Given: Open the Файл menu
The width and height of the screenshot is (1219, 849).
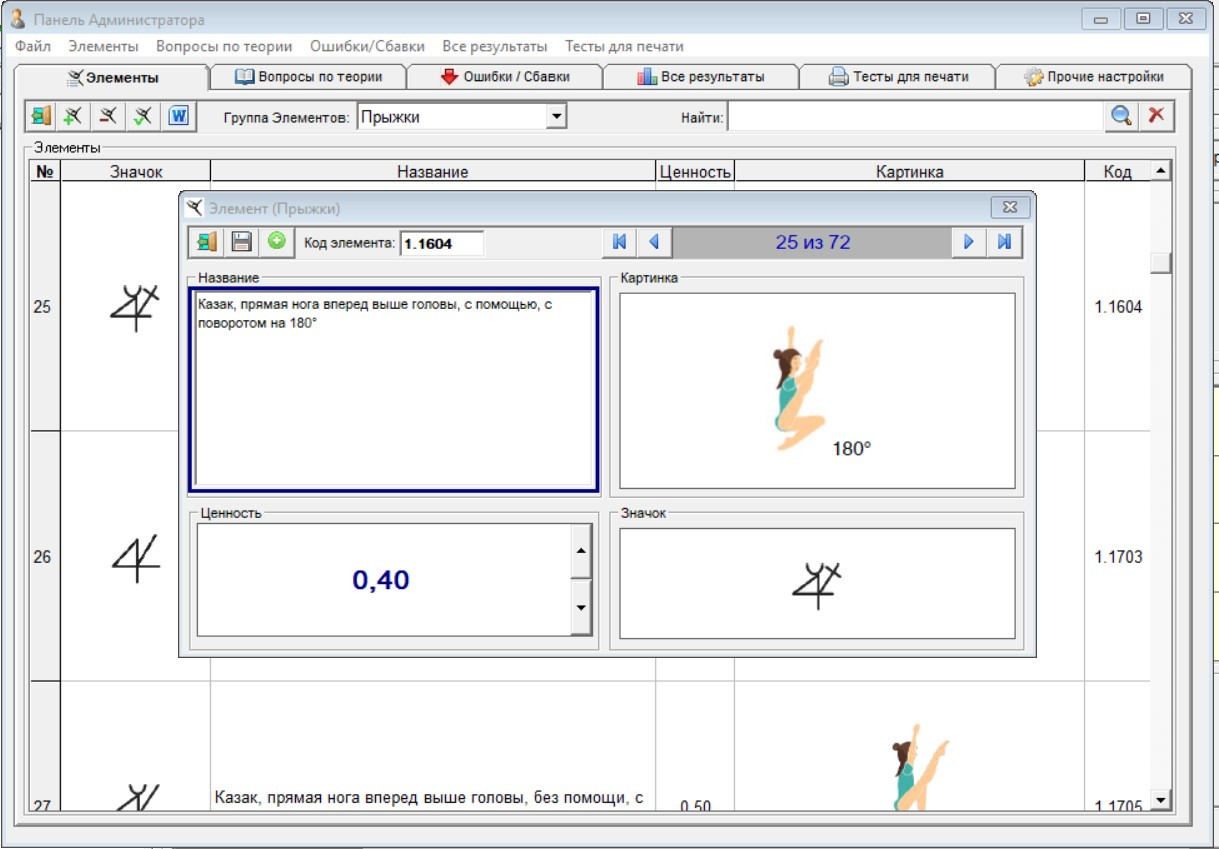Looking at the screenshot, I should tap(33, 46).
